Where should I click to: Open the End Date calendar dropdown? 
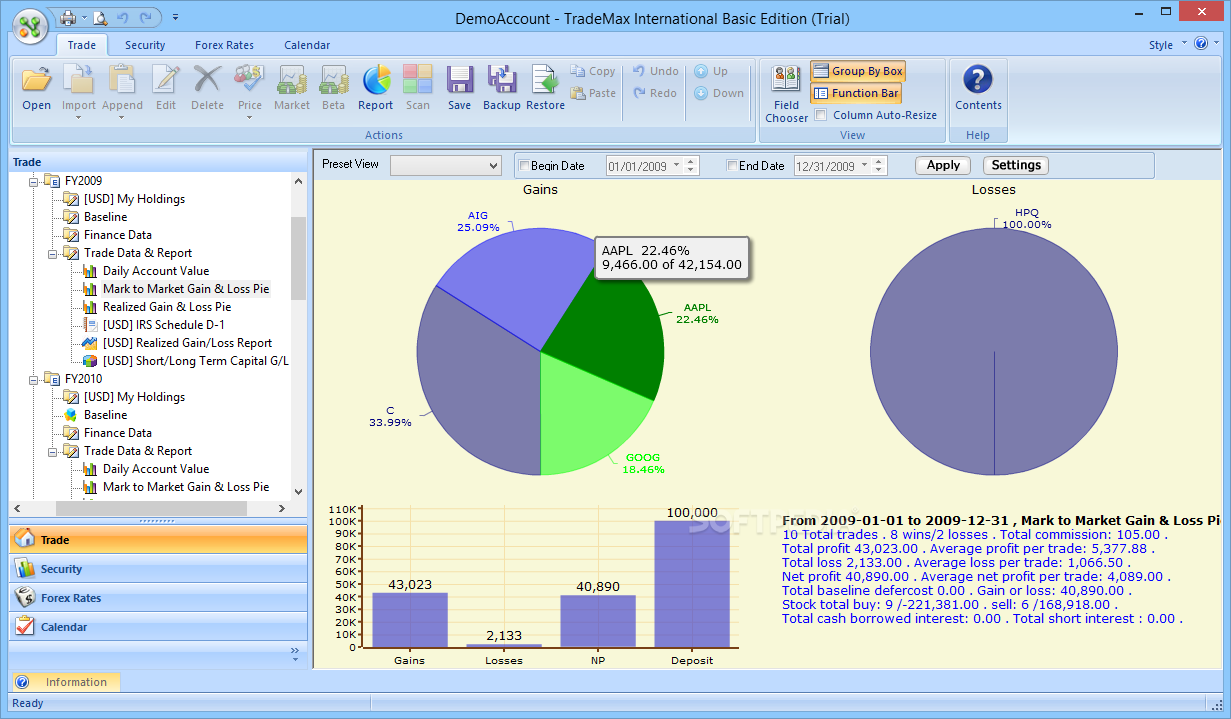click(864, 166)
